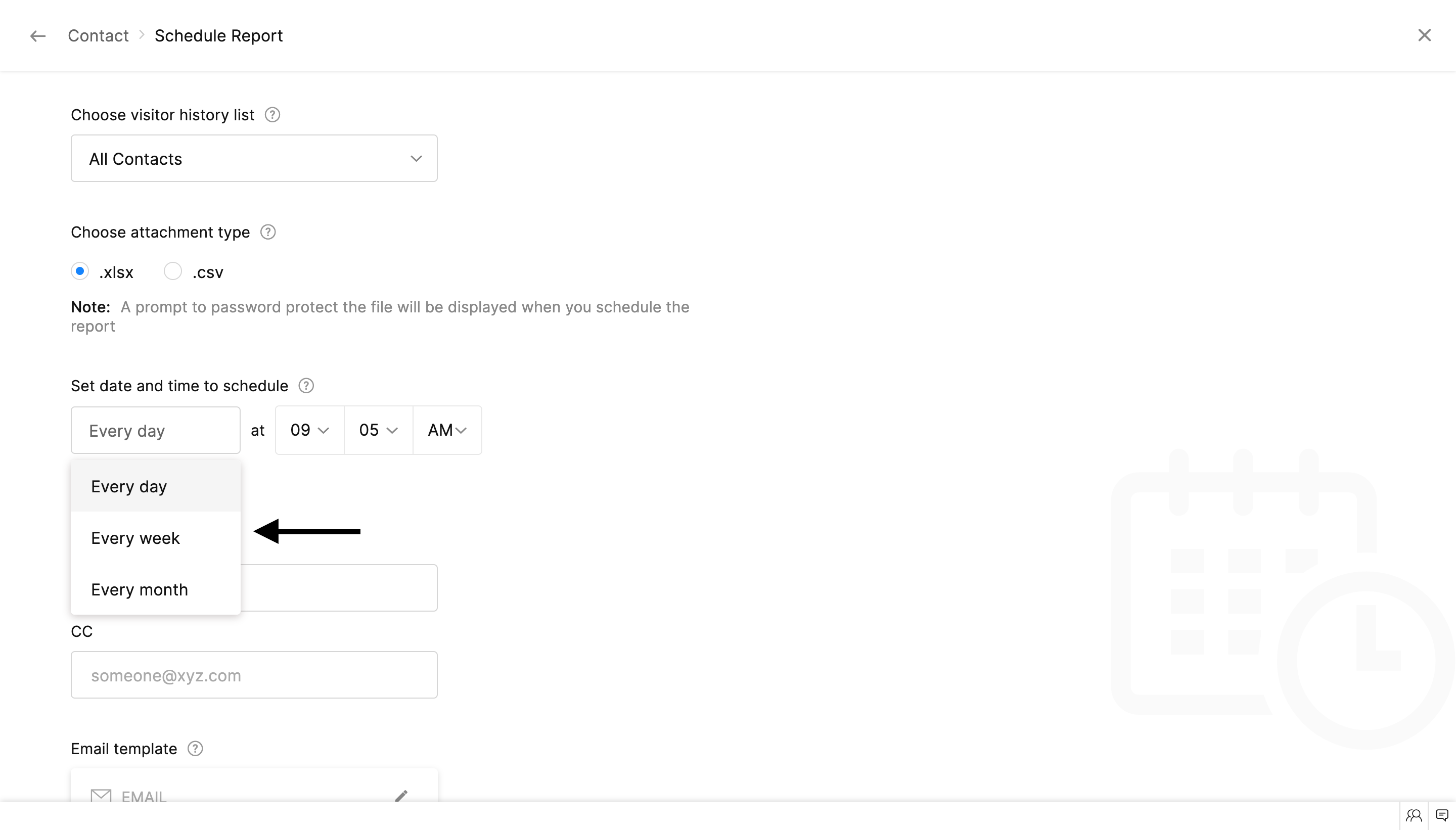This screenshot has width=1456, height=830.
Task: Open the All Contacts dropdown
Action: point(254,159)
